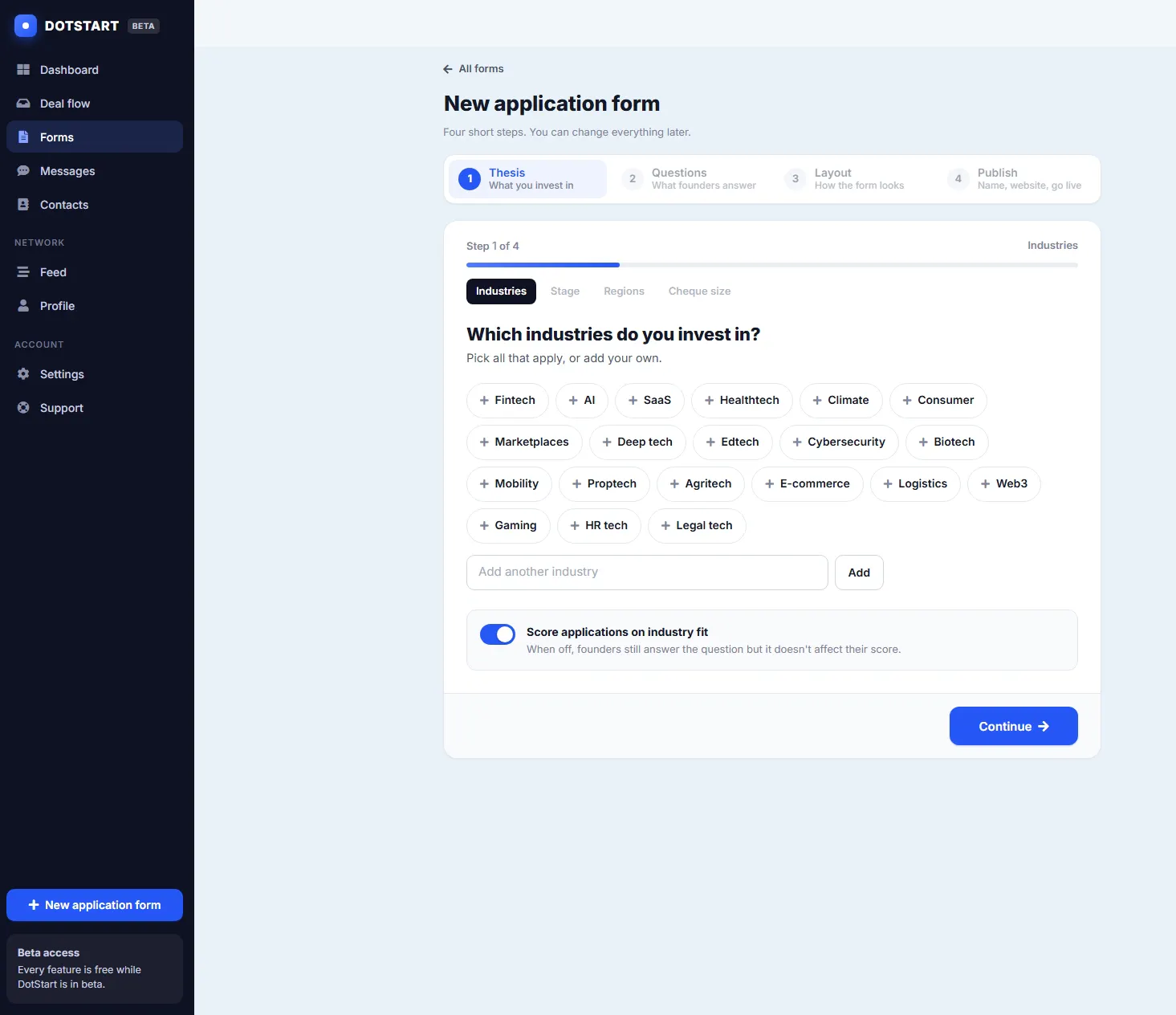Click step 1 Thesis circle icon
Screen dimensions: 1176x1015
[470, 179]
